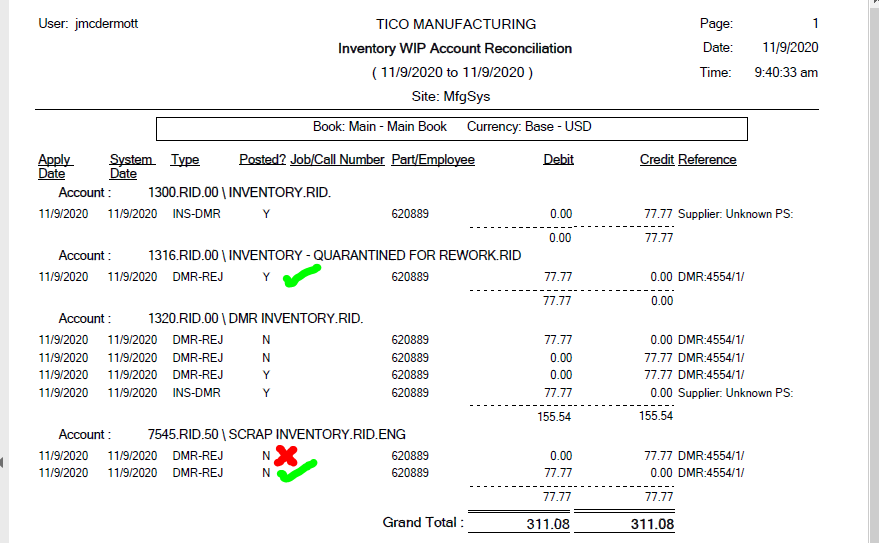Click 'Inventory WIP Account Reconciliation' report title
879x543 pixels.
[455, 48]
